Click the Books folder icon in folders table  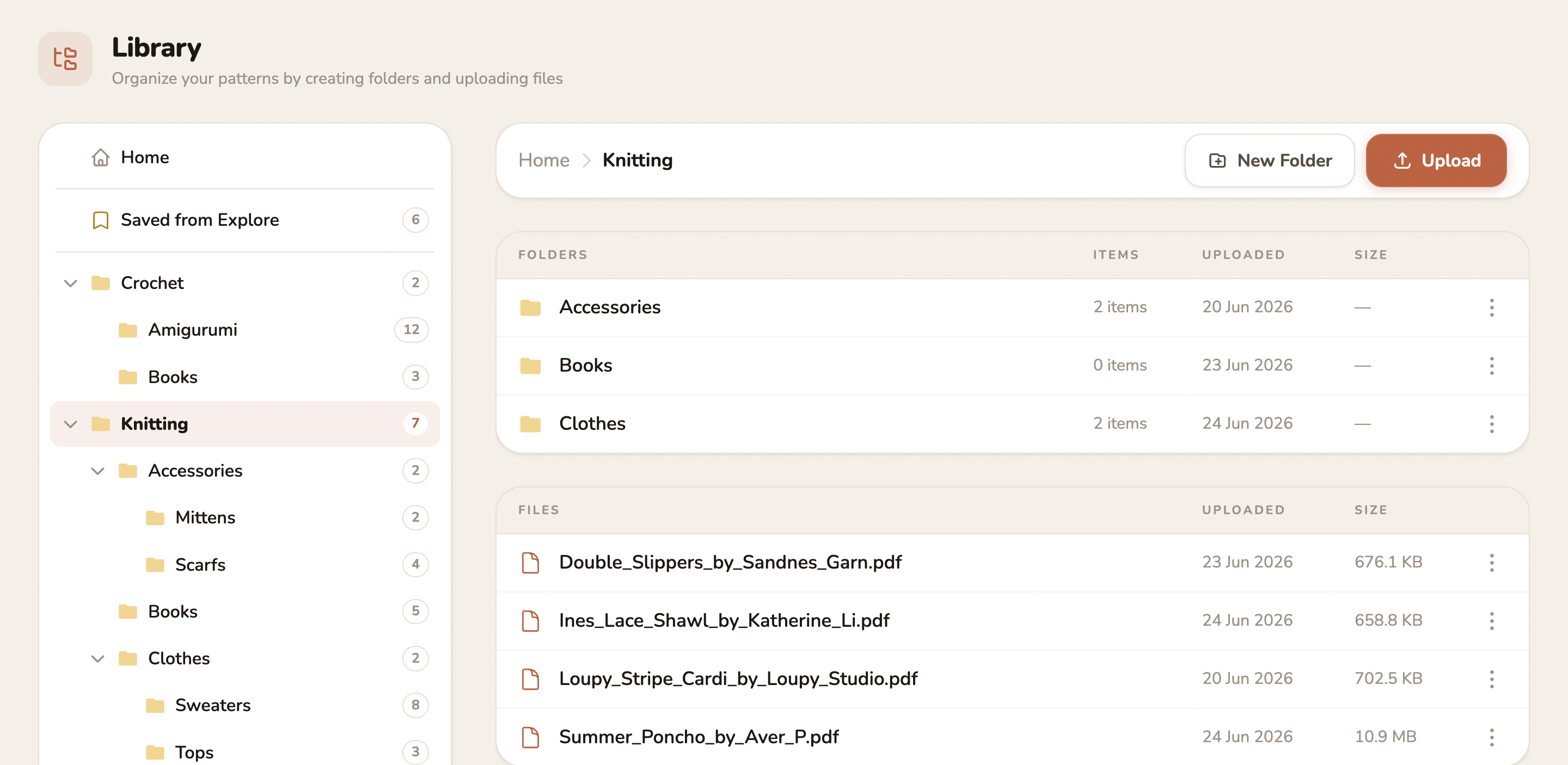click(x=530, y=366)
